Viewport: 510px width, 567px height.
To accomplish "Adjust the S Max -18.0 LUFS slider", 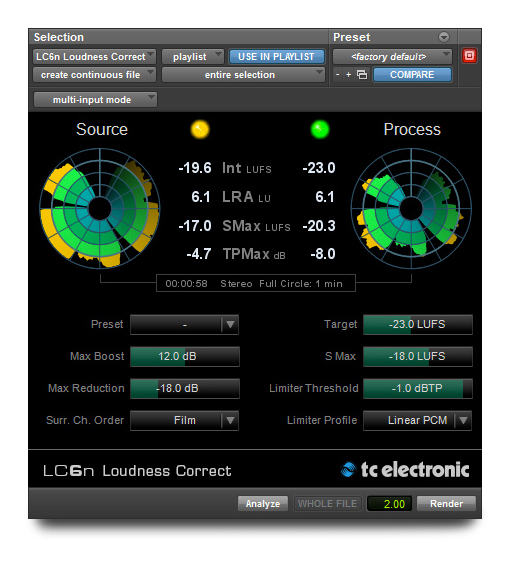I will click(418, 356).
